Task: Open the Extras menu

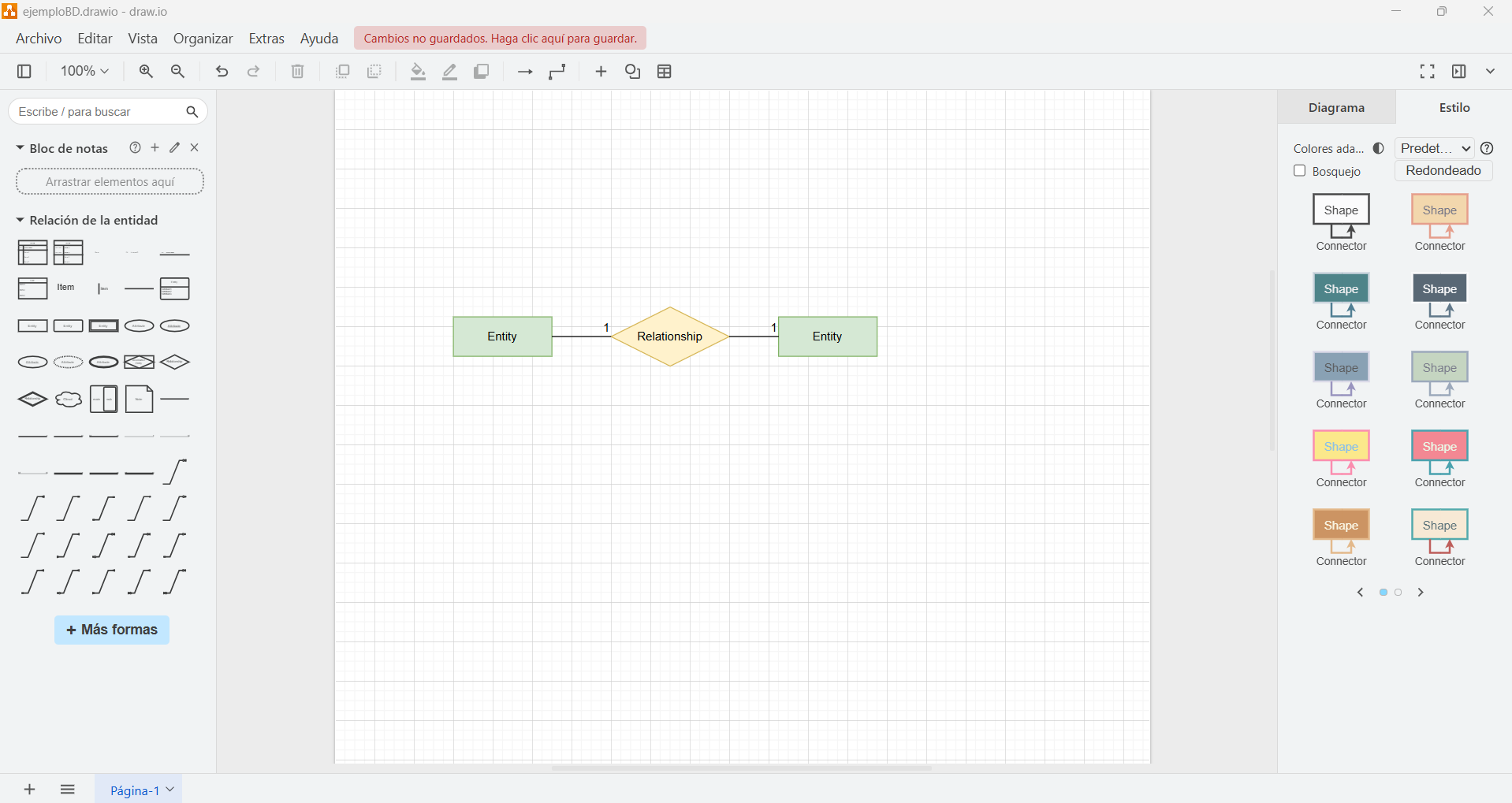Action: (x=266, y=38)
